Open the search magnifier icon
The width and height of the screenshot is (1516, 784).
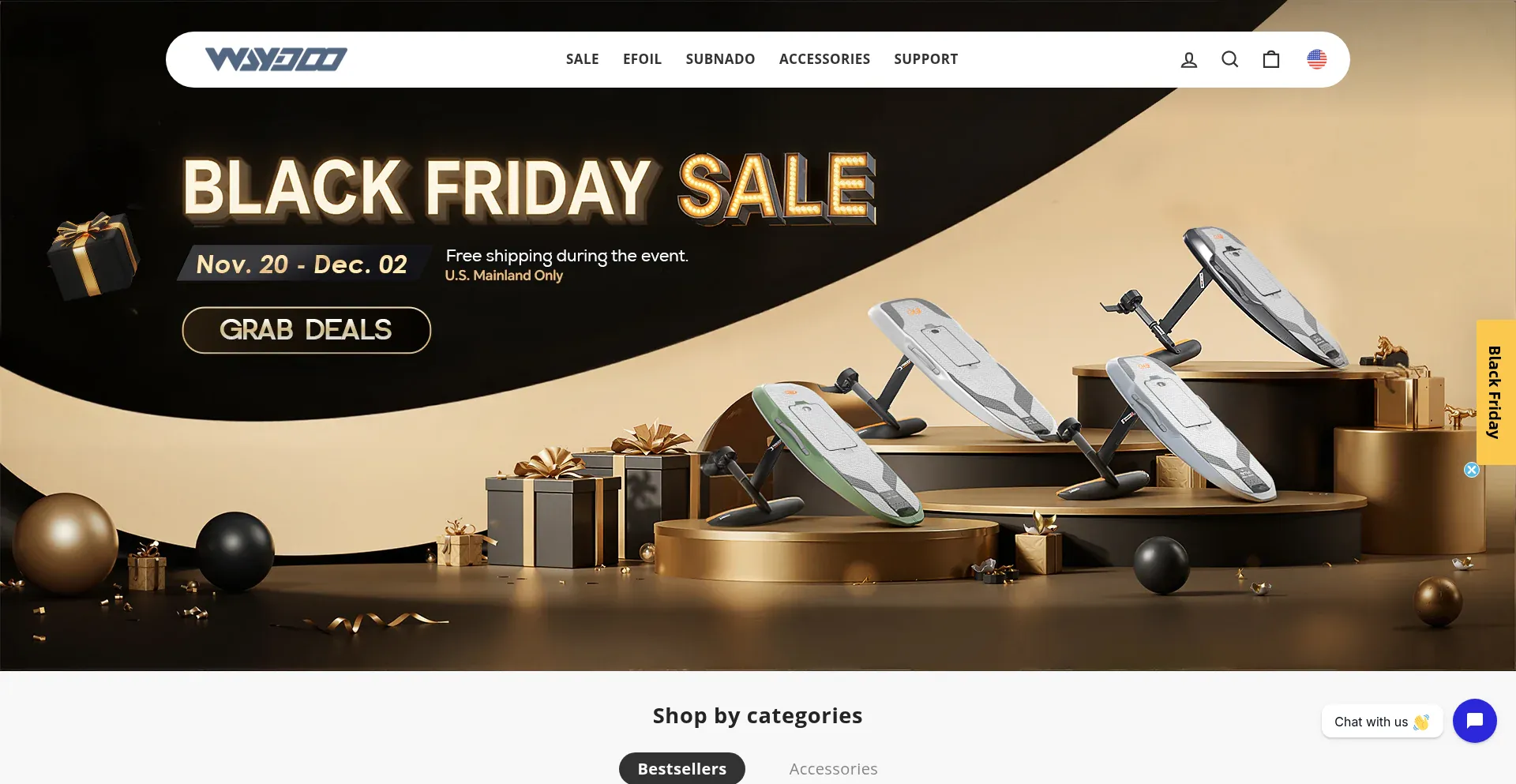[1229, 59]
